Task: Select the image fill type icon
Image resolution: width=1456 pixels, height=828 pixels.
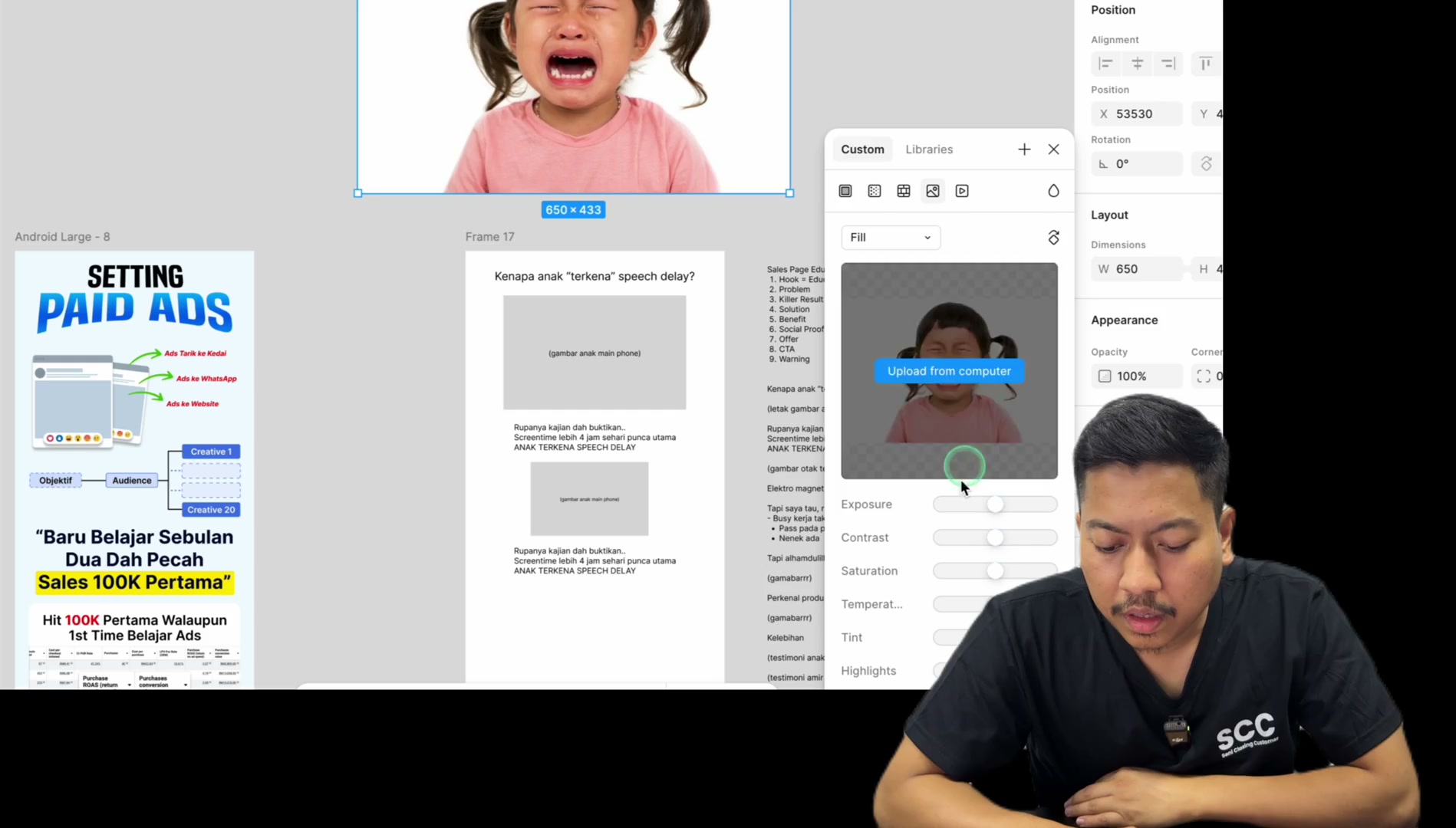Action: pyautogui.click(x=933, y=191)
